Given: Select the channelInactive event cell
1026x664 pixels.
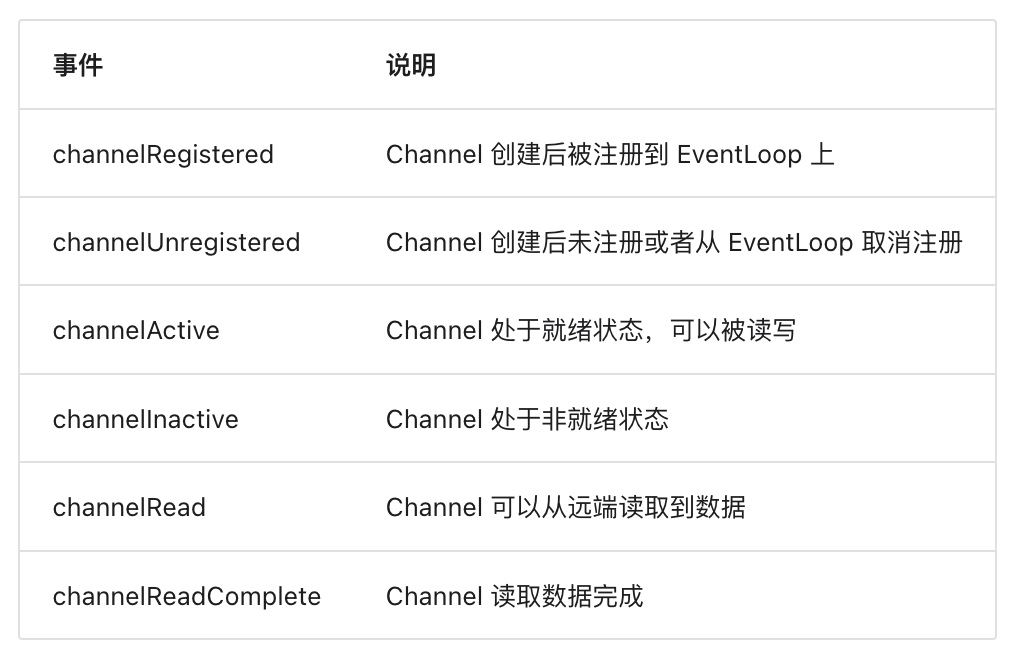Looking at the screenshot, I should 145,419.
